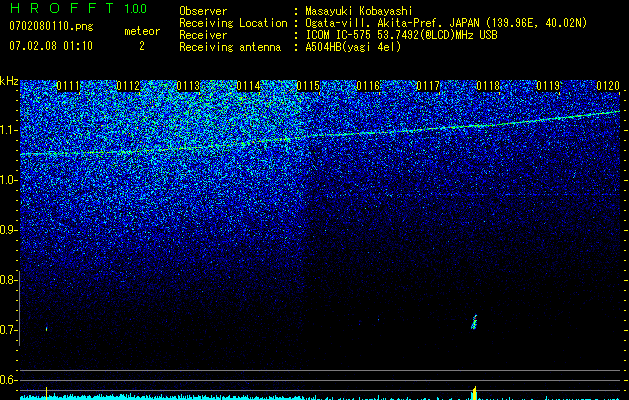Click the Receiver field label
Screen dimensions: 629x400
click(x=203, y=35)
